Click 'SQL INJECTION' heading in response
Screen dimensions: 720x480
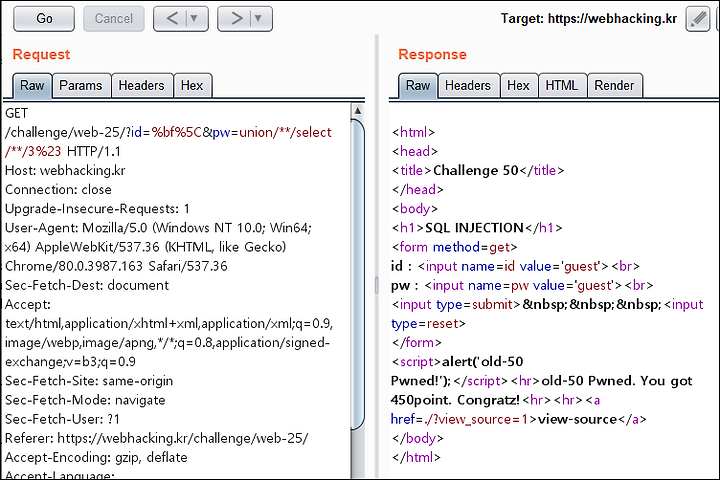474,228
